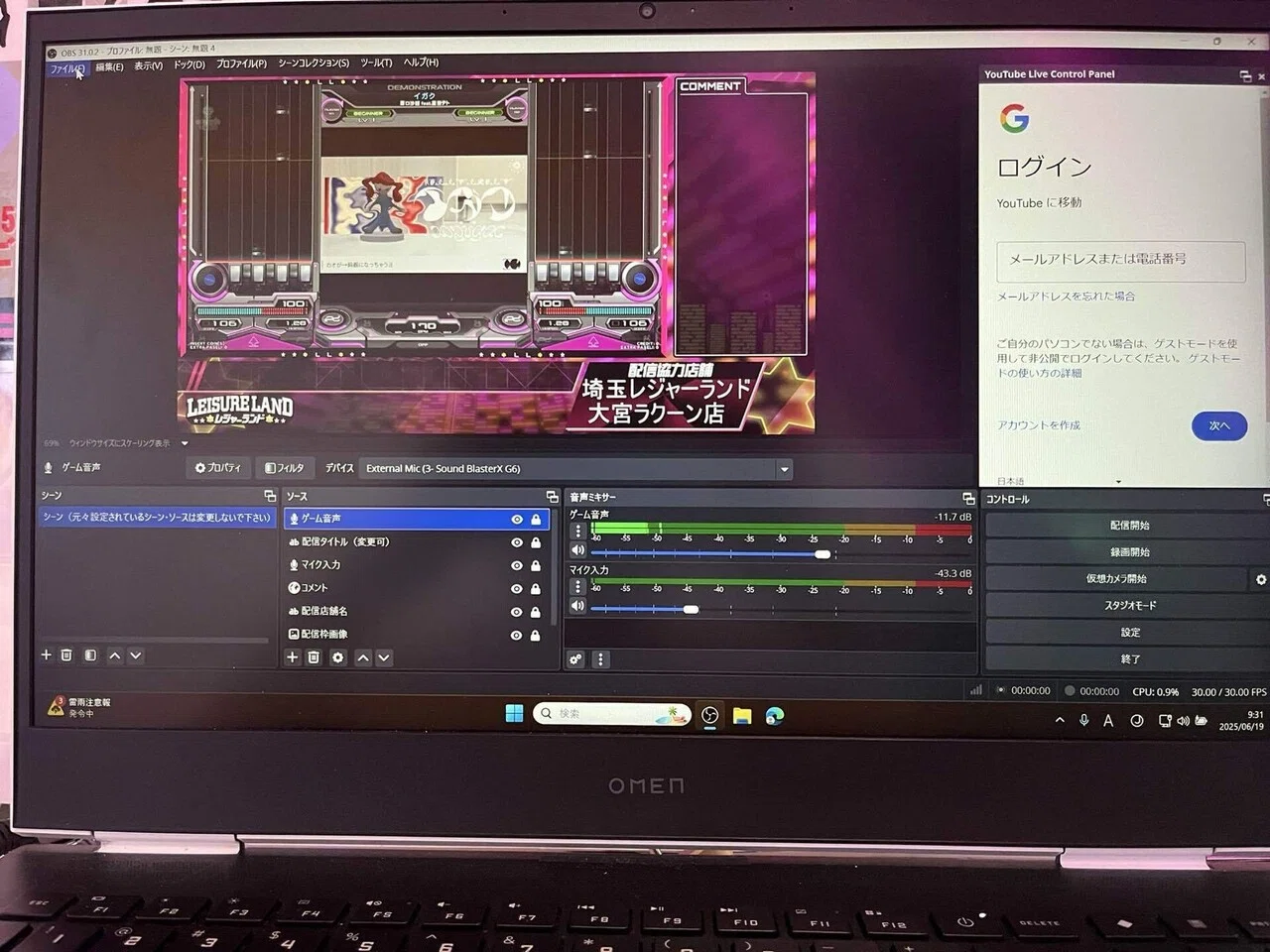Open the ドック(D) menu
Viewport: 1270px width, 952px height.
click(x=190, y=65)
